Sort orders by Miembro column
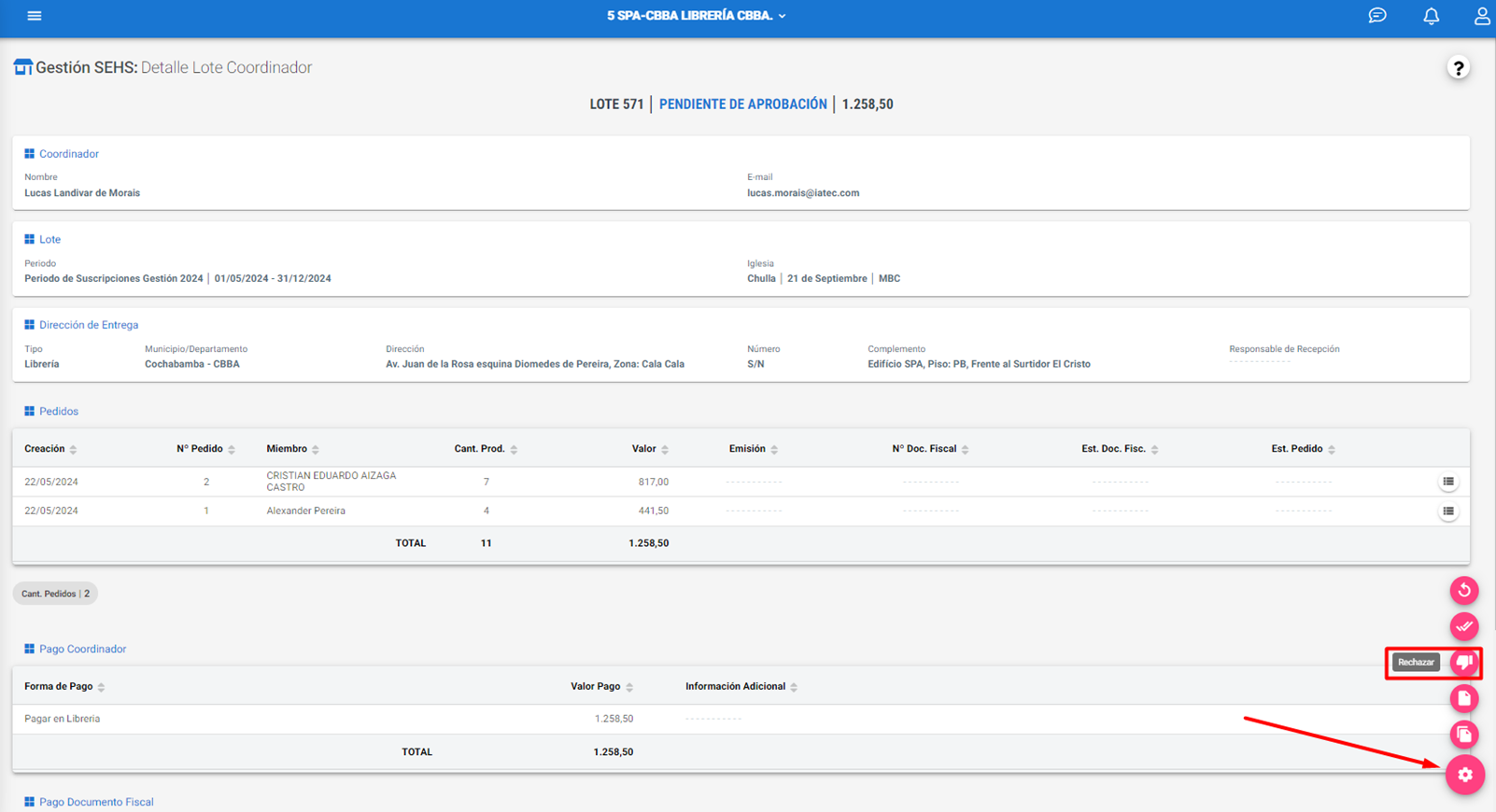Screen dimensions: 1496x812 [292, 449]
